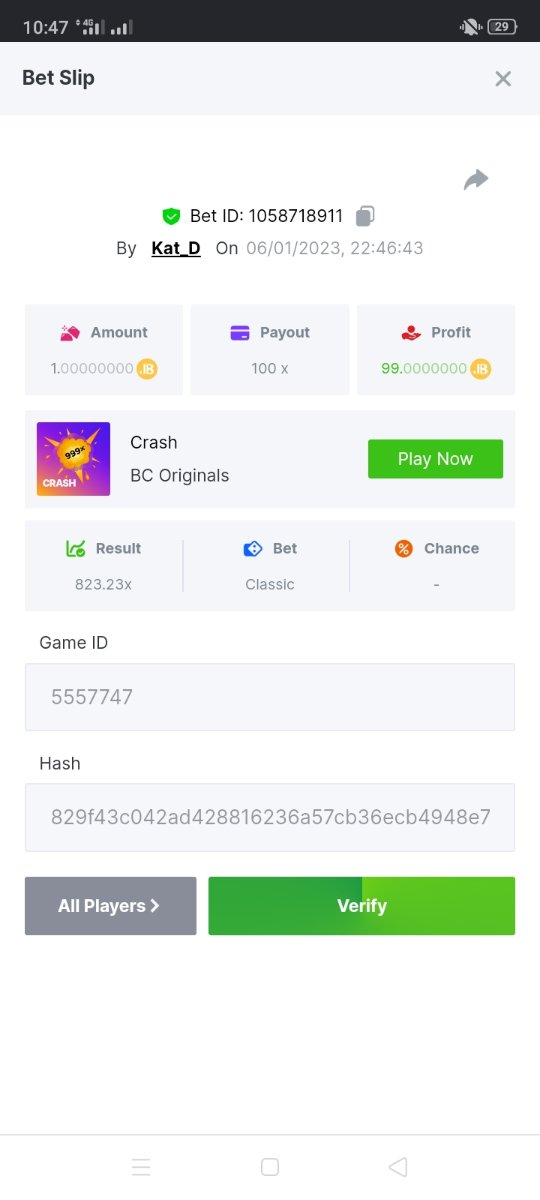Image resolution: width=540 pixels, height=1200 pixels.
Task: Click the Profit coin currency icon
Action: (481, 369)
